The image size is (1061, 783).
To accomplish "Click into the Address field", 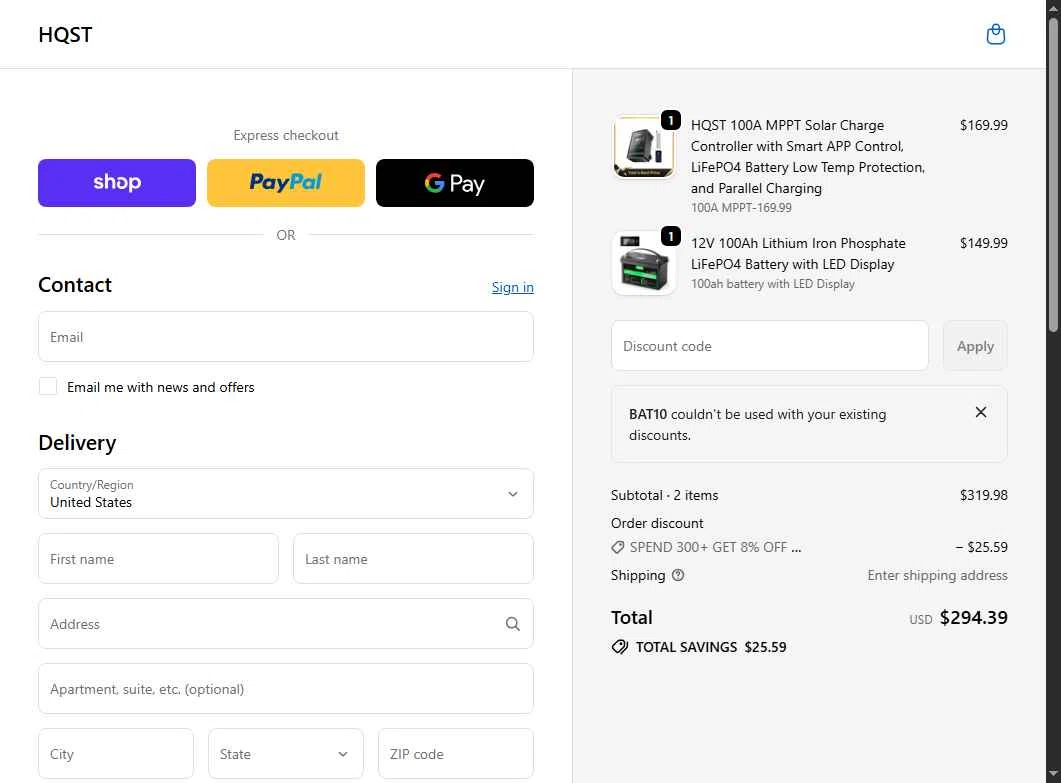I will point(286,623).
